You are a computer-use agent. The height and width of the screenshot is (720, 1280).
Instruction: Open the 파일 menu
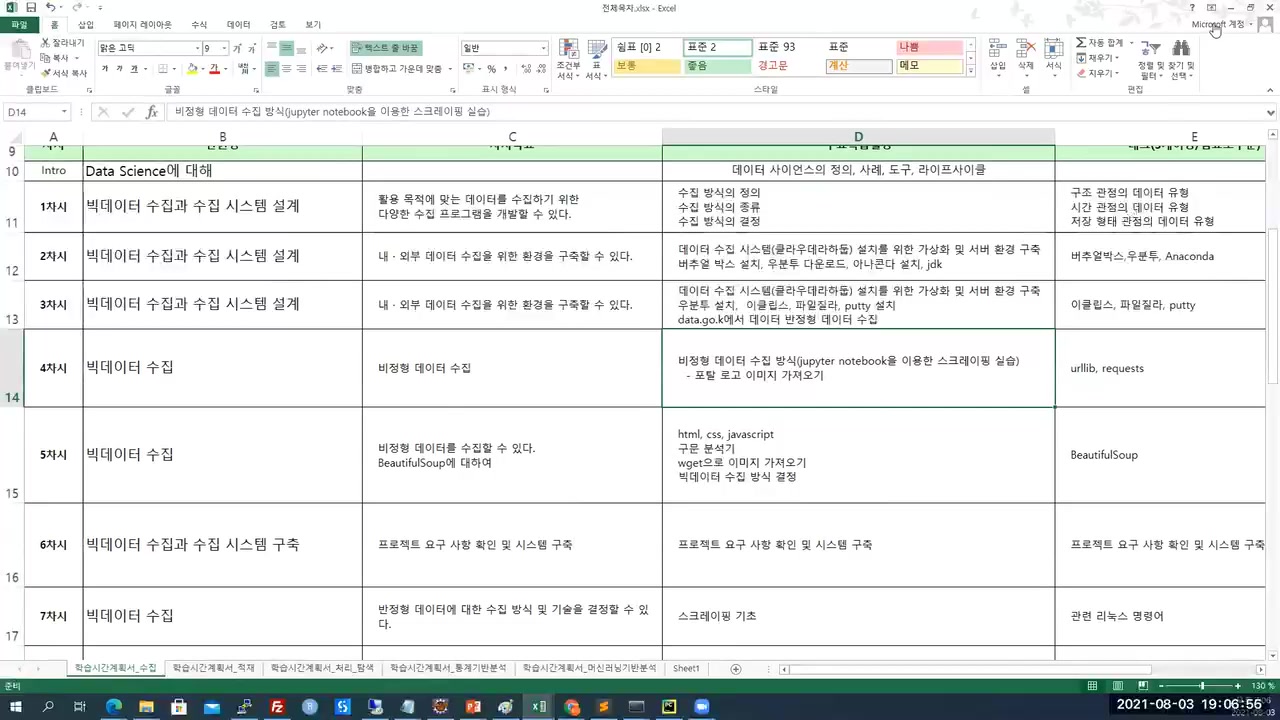coord(19,24)
